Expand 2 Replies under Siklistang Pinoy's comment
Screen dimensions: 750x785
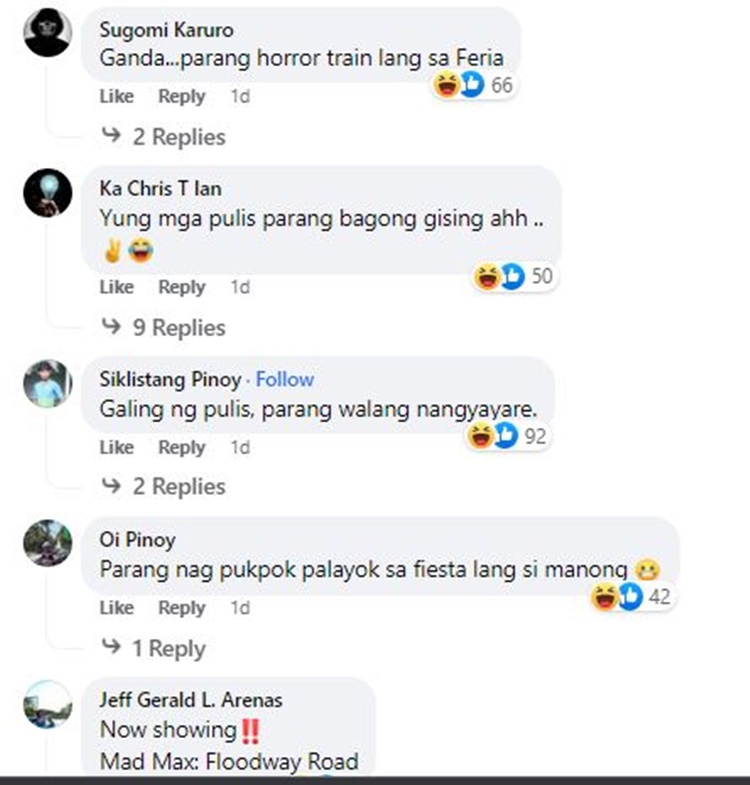(164, 486)
